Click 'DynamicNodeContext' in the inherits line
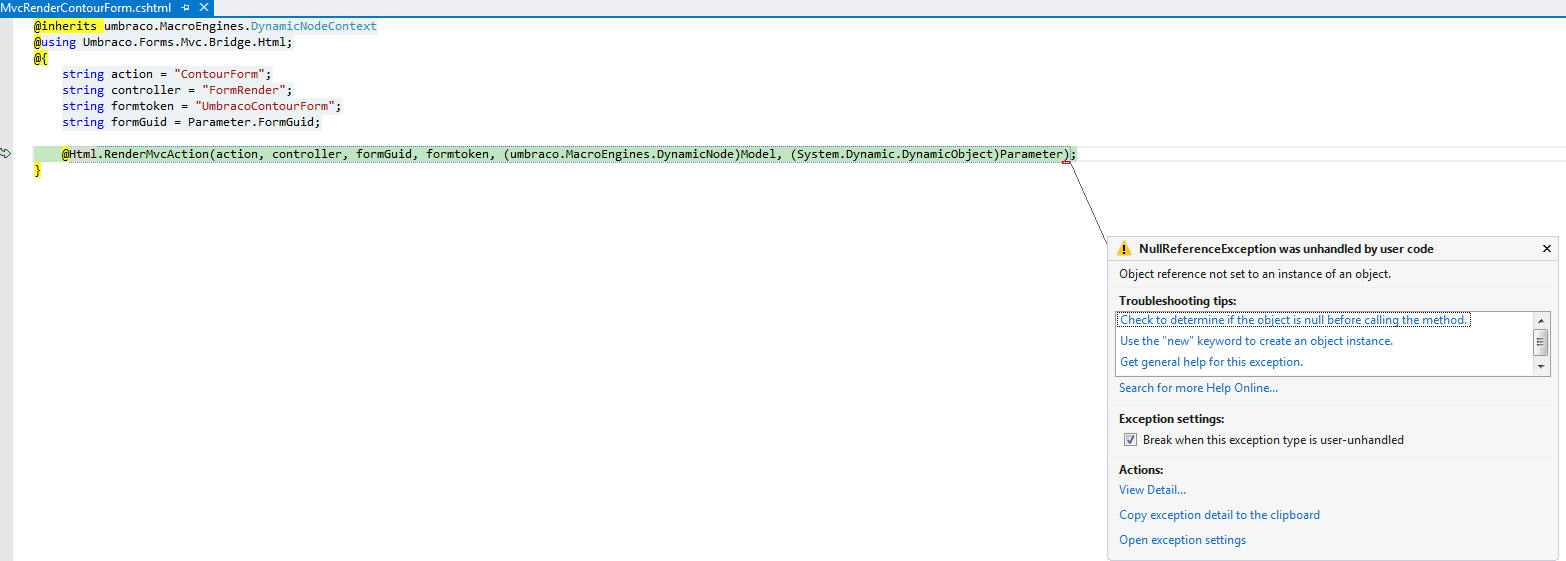 click(x=314, y=26)
